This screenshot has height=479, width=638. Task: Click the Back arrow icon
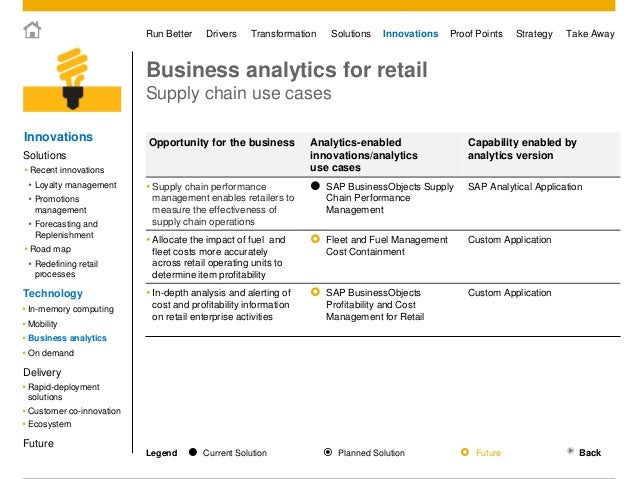point(570,451)
